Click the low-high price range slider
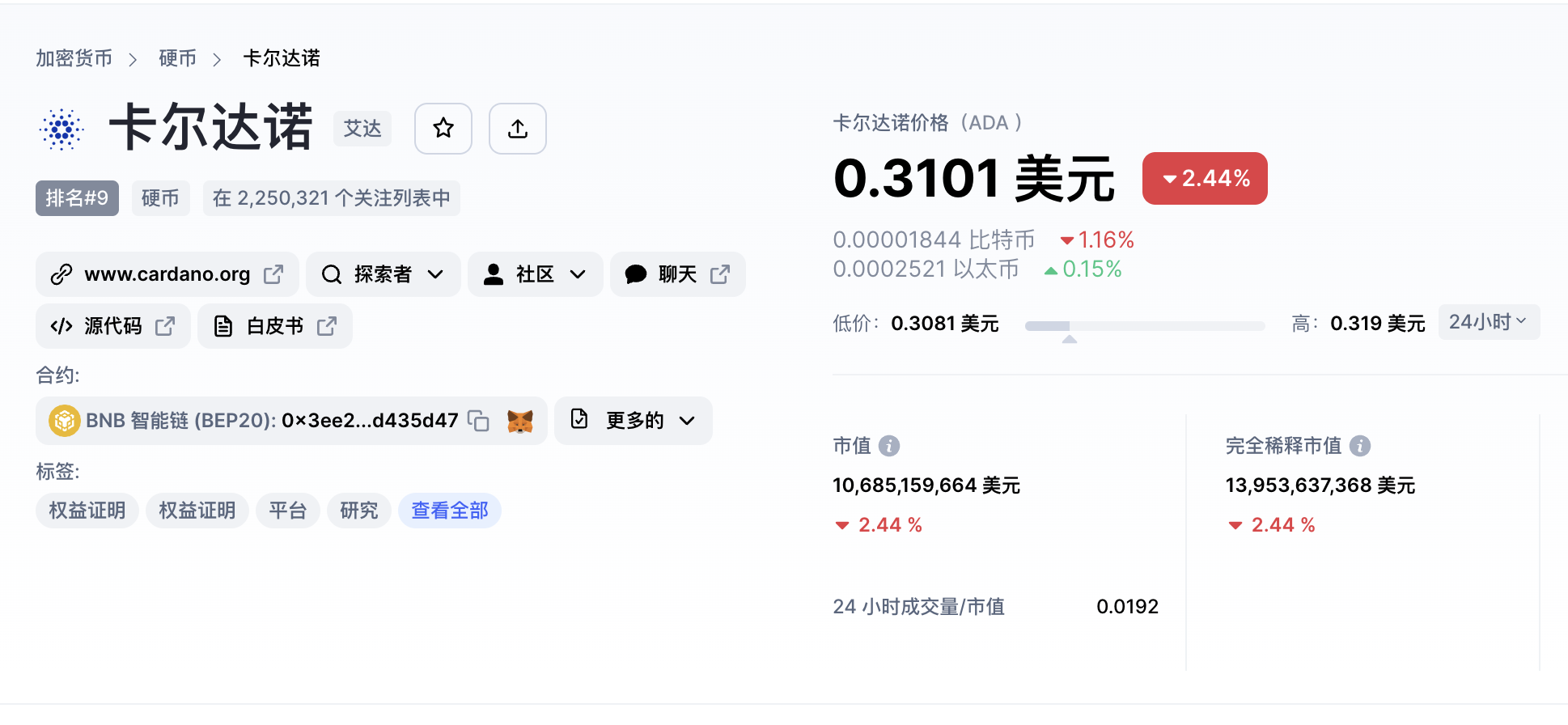 coord(1144,326)
